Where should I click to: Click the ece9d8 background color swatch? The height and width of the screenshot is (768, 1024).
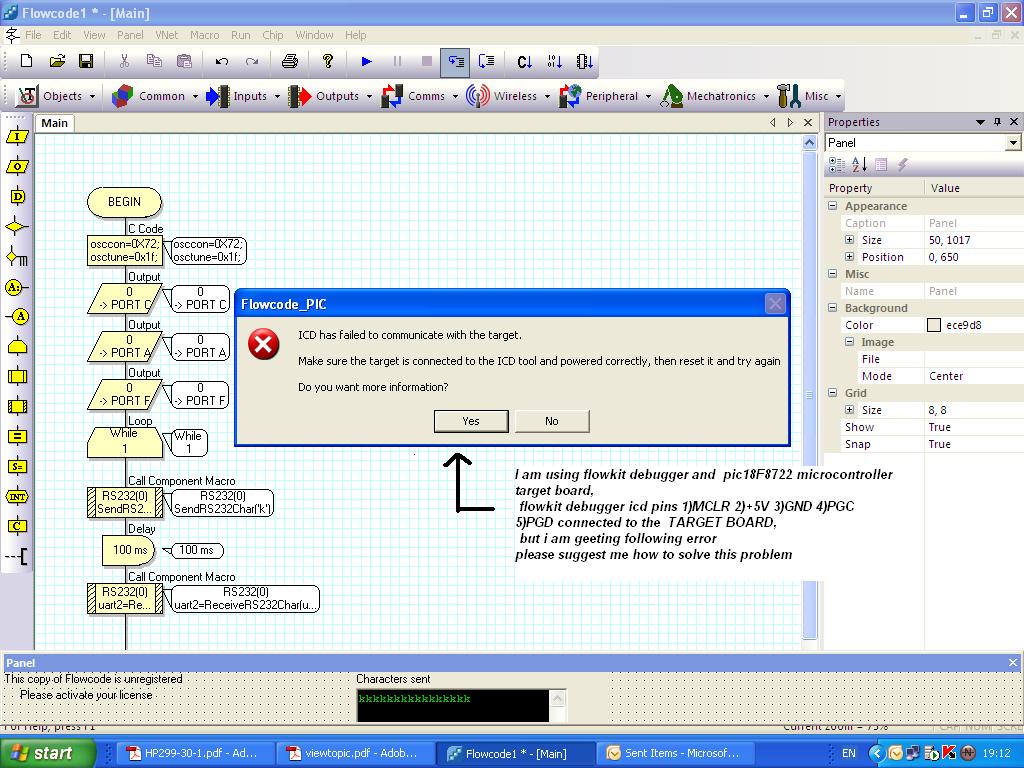(x=934, y=325)
